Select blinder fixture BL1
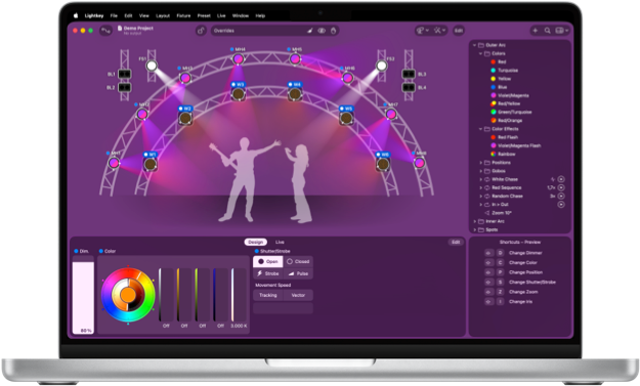Viewport: 640px width, 386px height. coord(124,74)
